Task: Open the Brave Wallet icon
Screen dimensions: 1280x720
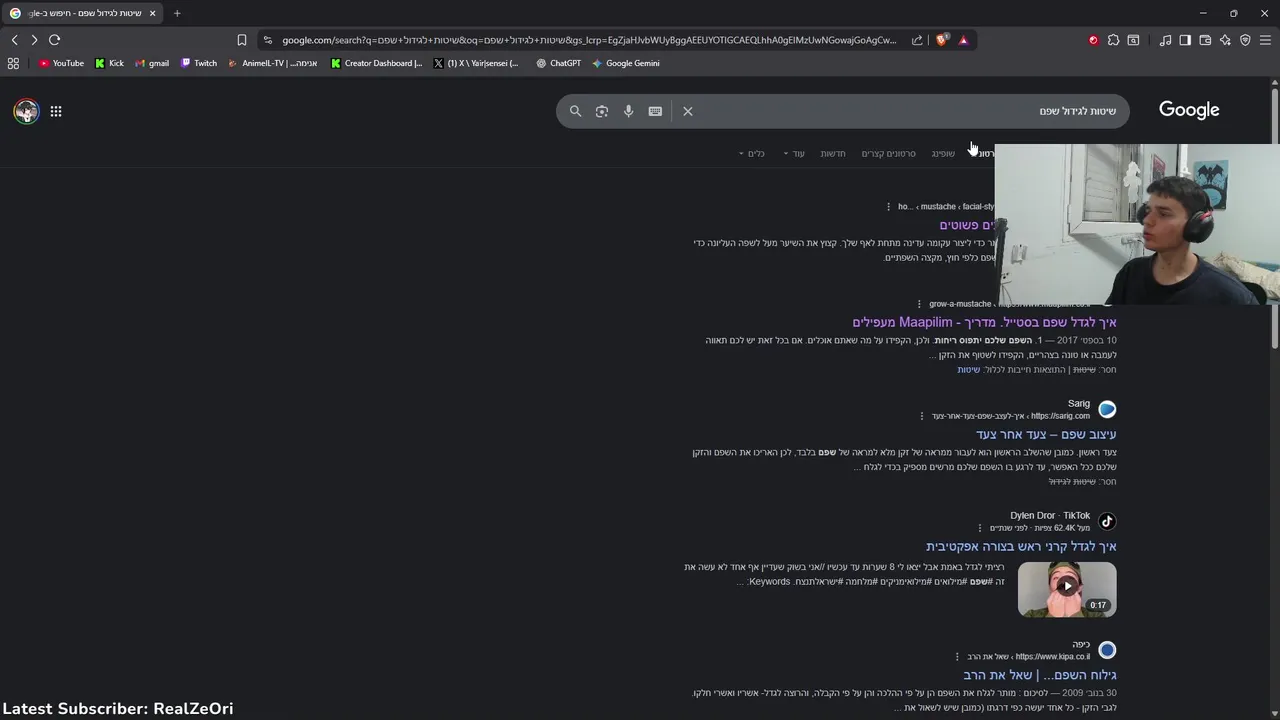Action: (1205, 40)
